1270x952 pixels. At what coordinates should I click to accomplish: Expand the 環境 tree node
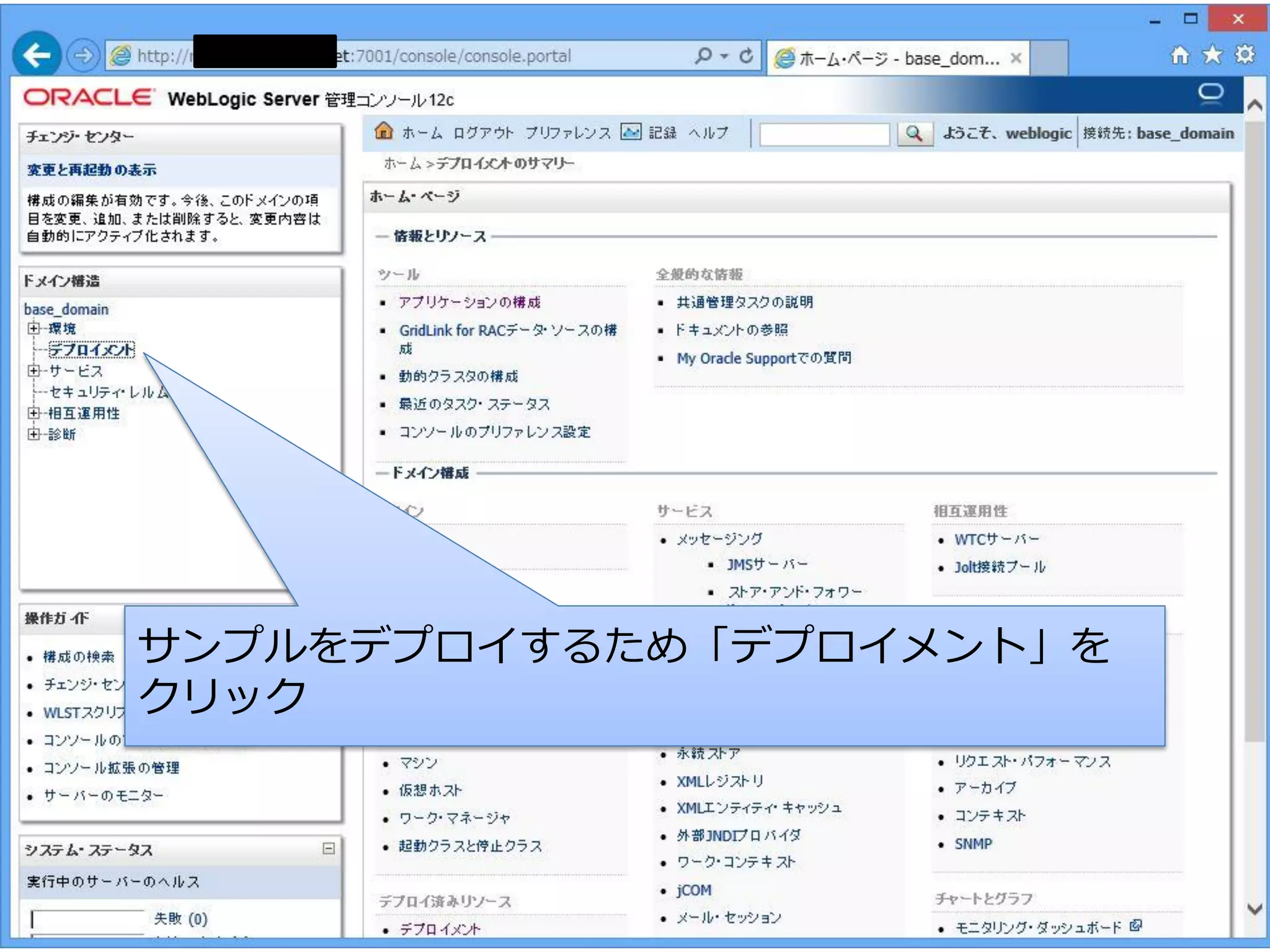pos(34,328)
